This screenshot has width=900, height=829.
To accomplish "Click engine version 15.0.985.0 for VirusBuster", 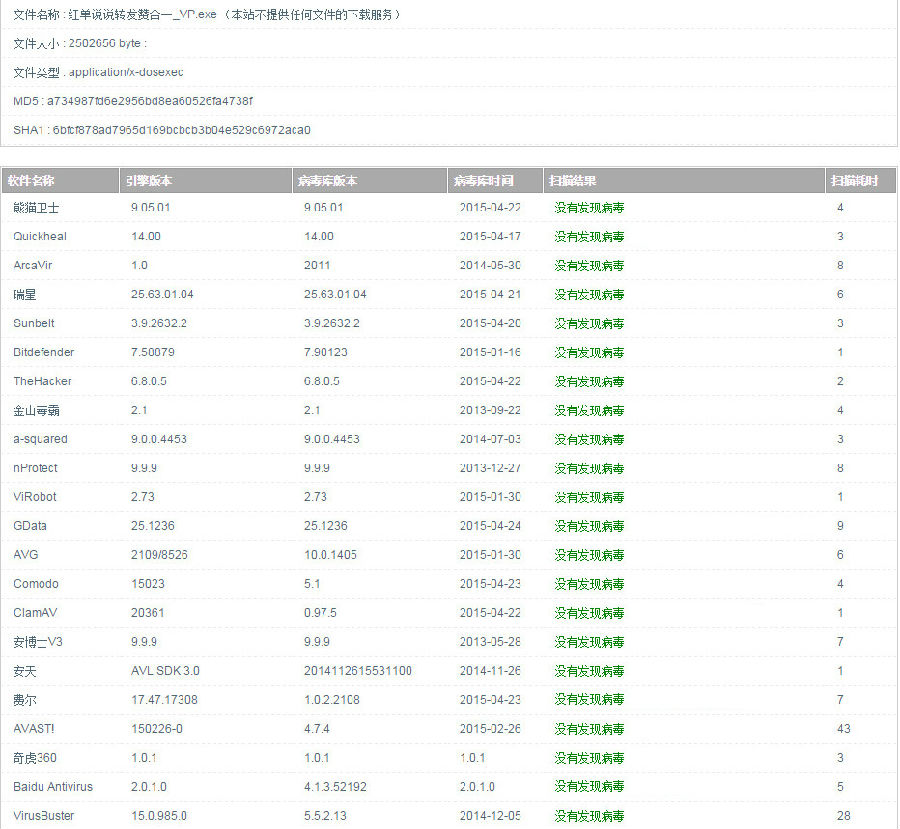I will [x=159, y=816].
